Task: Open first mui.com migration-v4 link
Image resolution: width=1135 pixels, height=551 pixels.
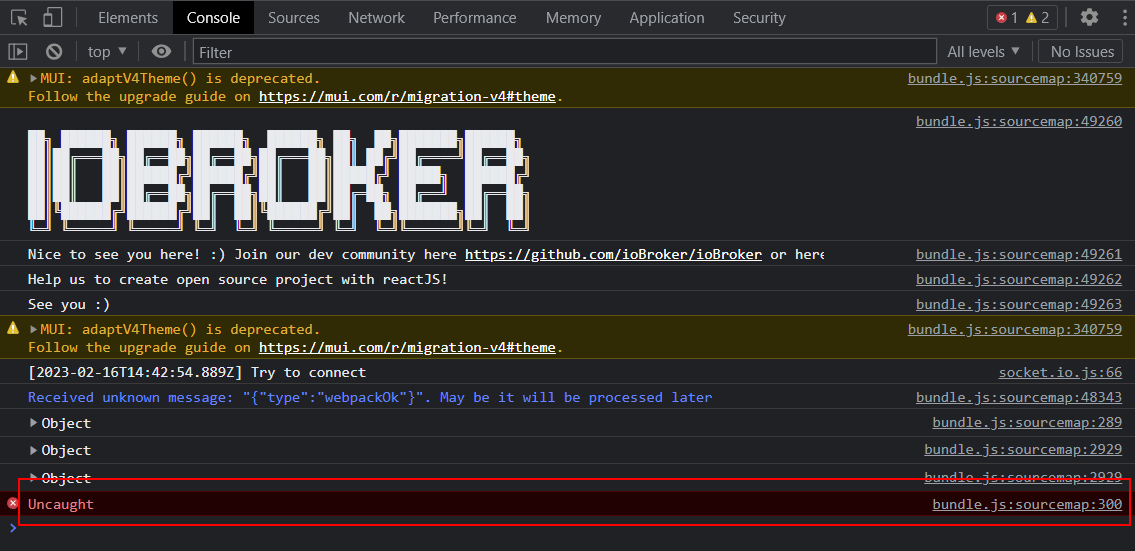Action: (x=408, y=96)
